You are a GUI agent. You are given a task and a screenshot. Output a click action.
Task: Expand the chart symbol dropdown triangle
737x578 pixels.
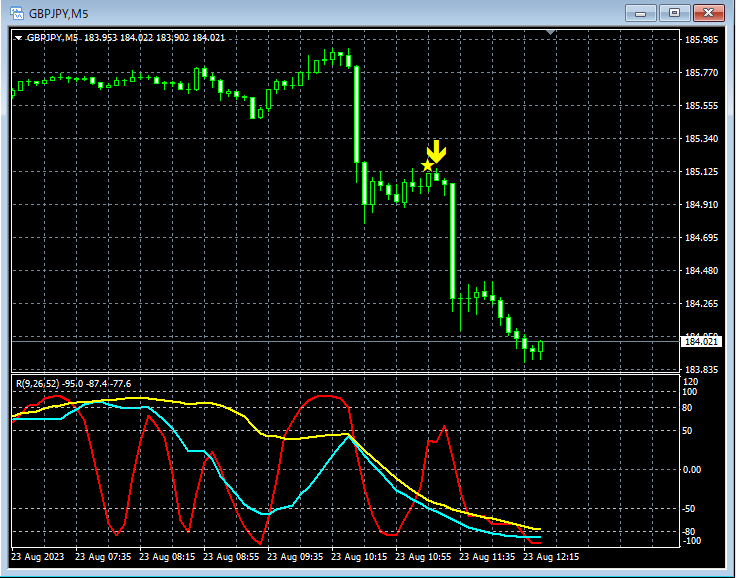[18, 38]
